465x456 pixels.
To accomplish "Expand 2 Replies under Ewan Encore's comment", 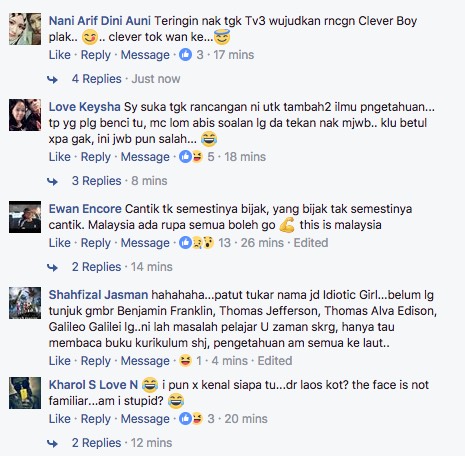I will [97, 267].
